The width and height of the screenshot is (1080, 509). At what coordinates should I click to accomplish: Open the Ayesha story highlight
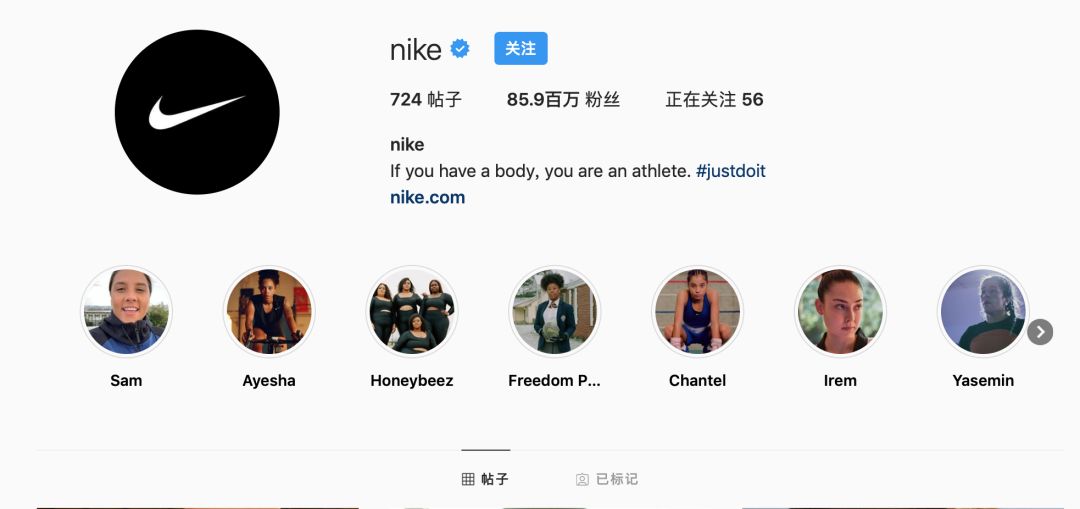pos(269,311)
